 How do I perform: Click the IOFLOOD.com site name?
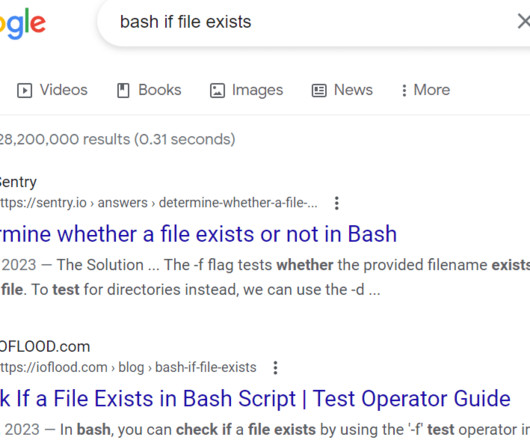(45, 347)
